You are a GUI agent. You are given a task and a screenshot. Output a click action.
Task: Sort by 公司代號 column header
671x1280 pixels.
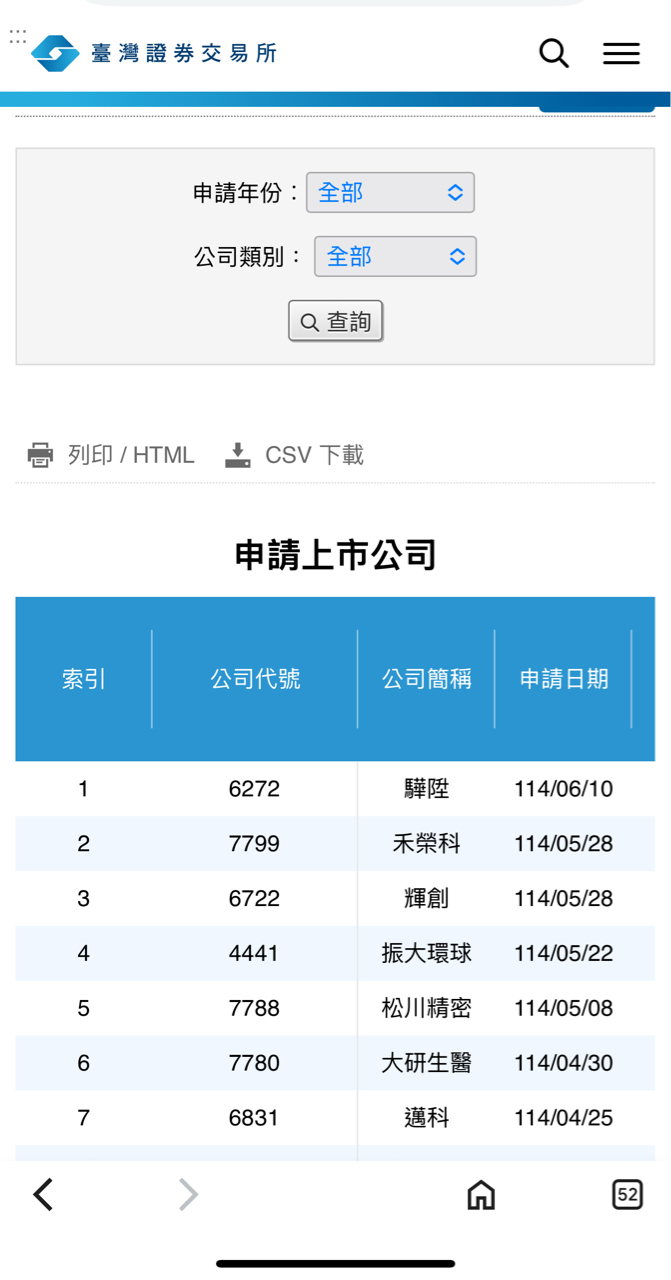click(x=255, y=680)
